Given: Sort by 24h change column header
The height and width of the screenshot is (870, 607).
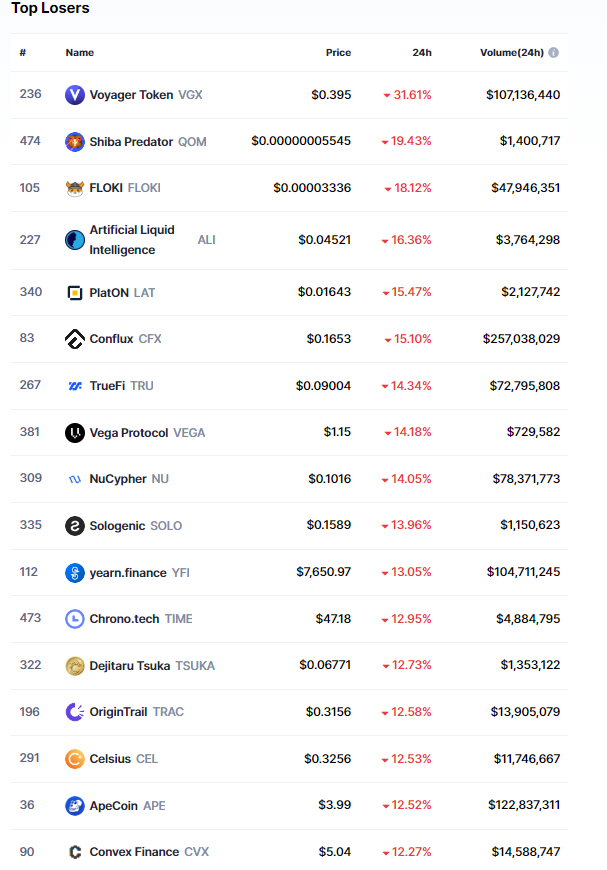Looking at the screenshot, I should (x=422, y=53).
